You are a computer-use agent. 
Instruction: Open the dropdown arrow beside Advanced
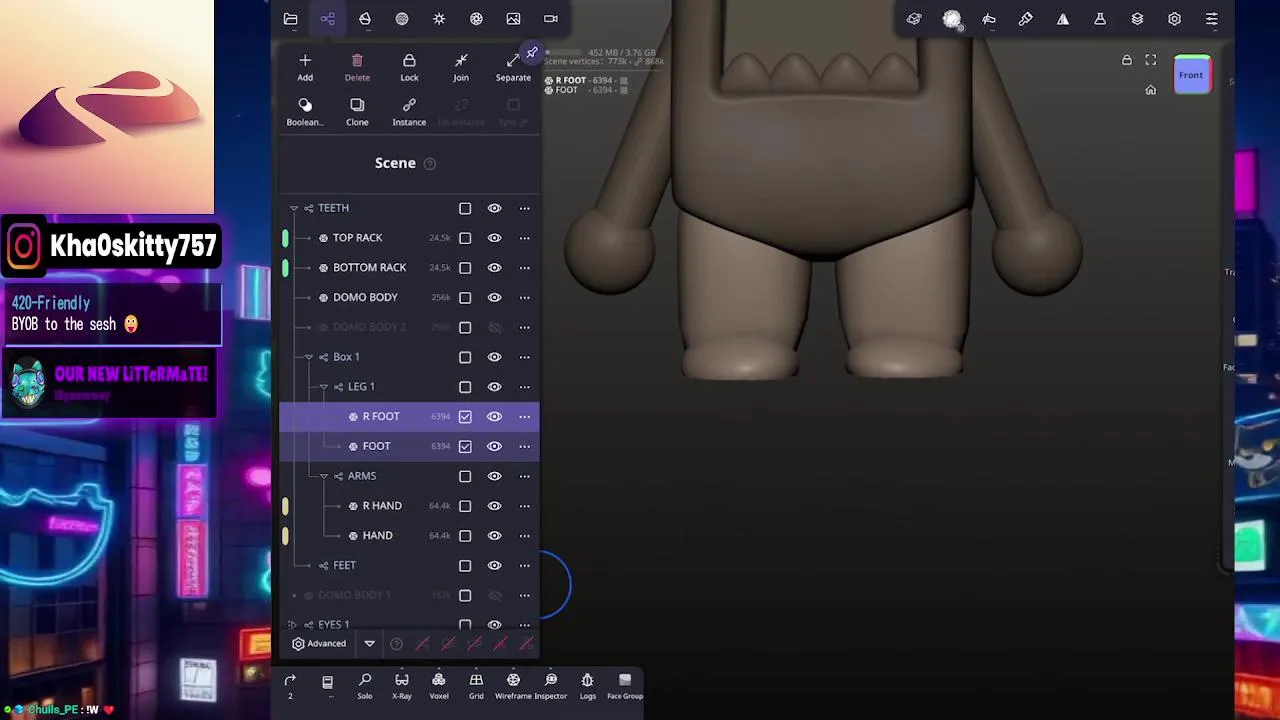click(369, 644)
